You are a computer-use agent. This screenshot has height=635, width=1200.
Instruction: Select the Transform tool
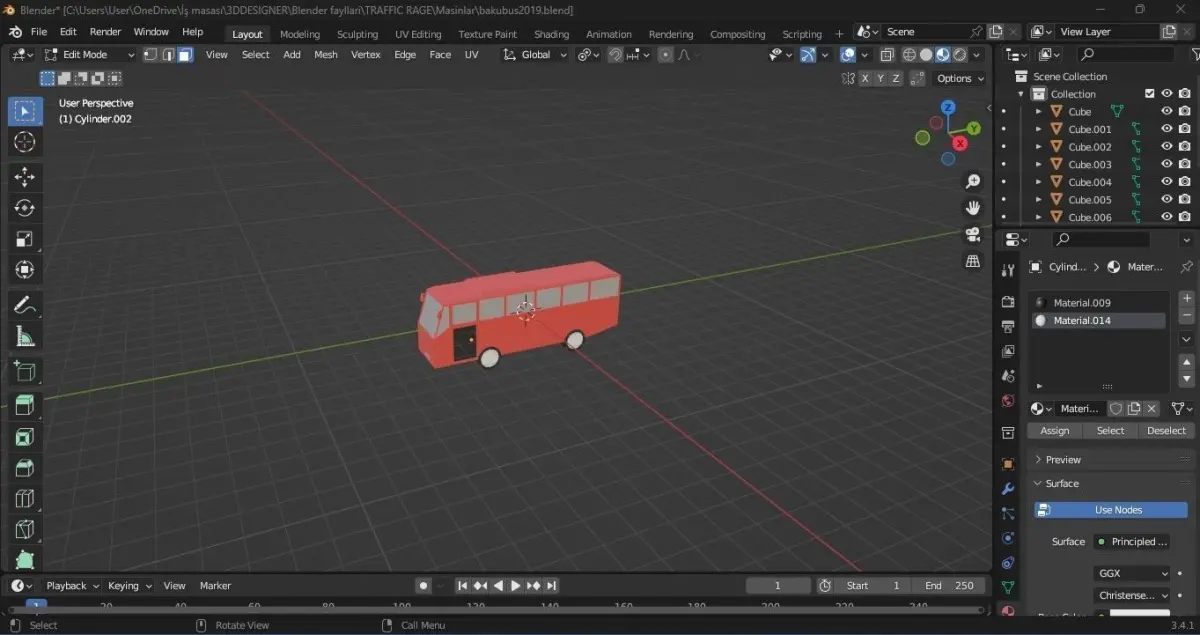(x=25, y=270)
